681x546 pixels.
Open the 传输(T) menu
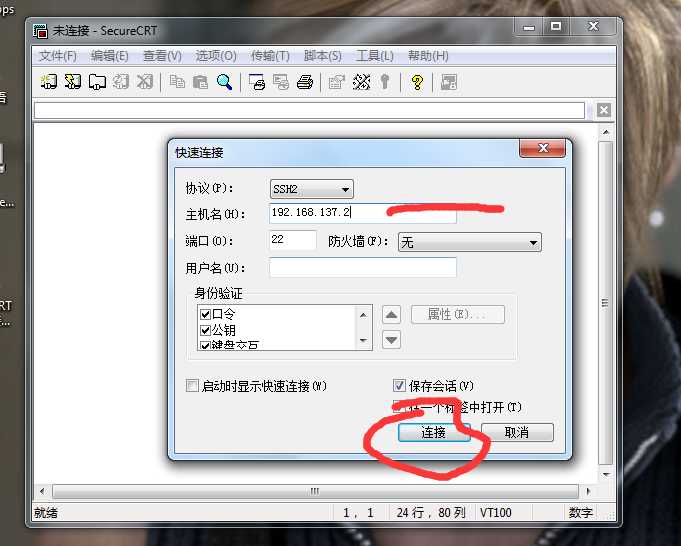270,56
